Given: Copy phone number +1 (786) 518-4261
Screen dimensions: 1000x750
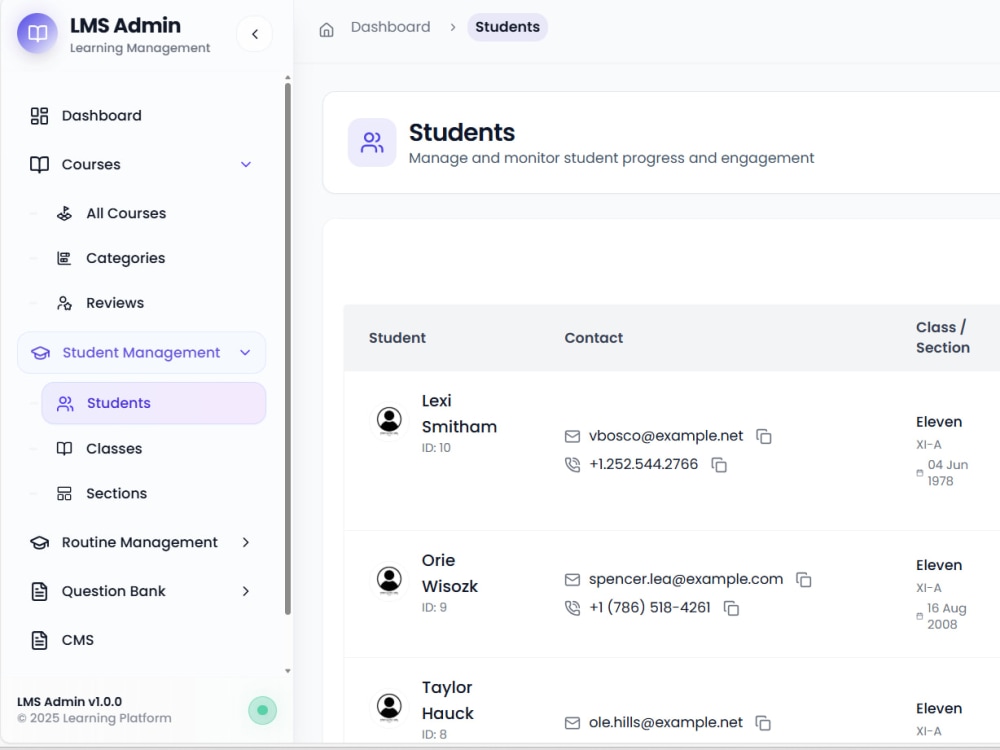Looking at the screenshot, I should click(x=732, y=608).
